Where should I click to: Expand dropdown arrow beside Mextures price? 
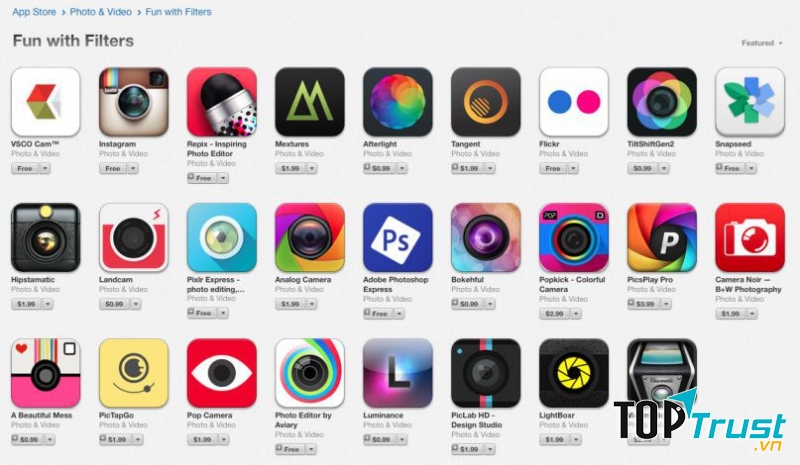(x=312, y=168)
